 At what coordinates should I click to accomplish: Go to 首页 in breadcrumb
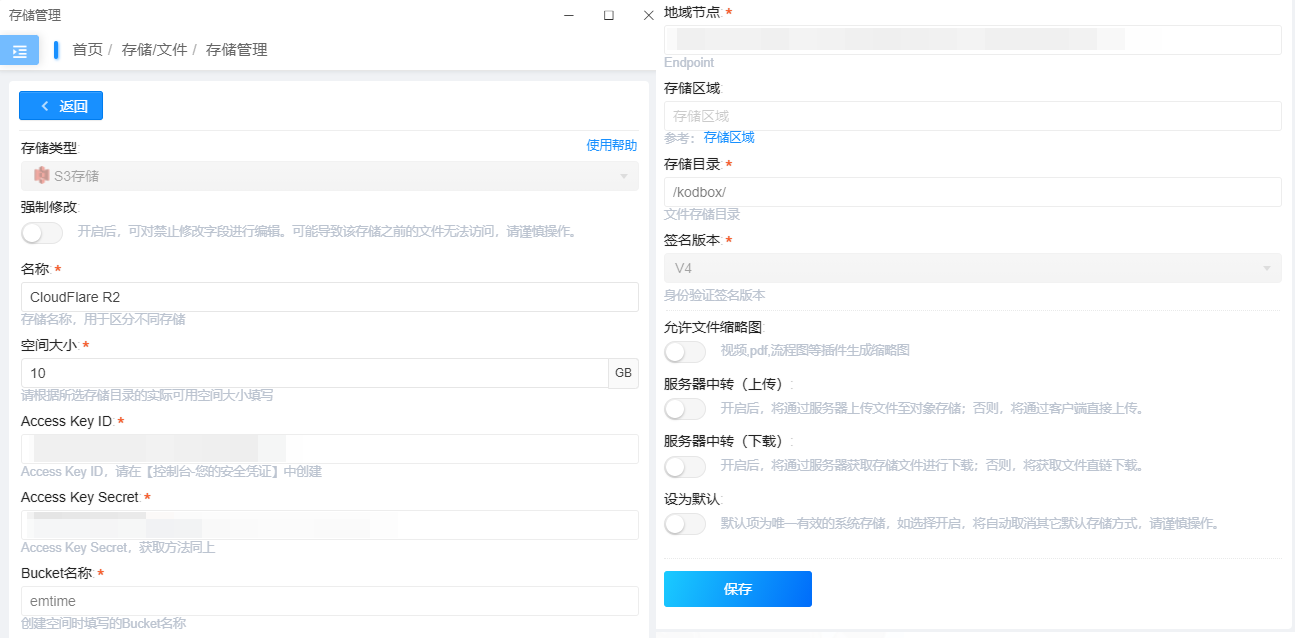click(x=87, y=50)
